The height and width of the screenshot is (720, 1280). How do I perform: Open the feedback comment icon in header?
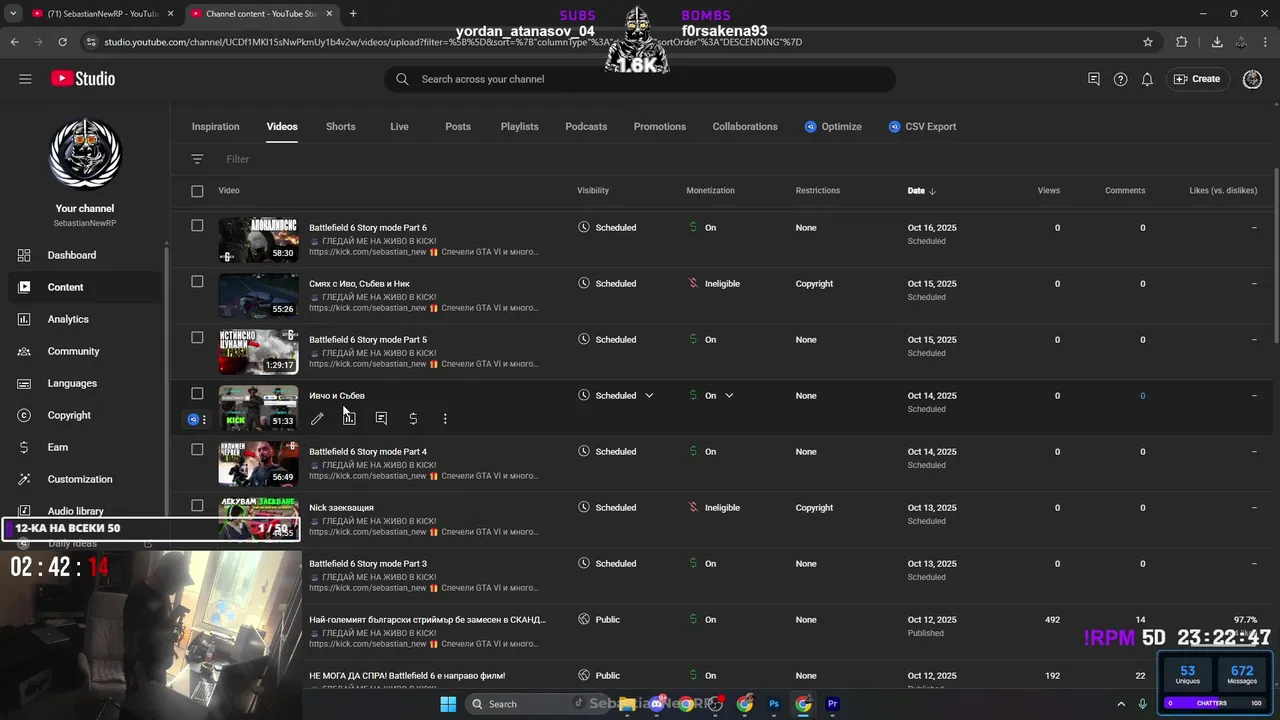pos(1094,79)
